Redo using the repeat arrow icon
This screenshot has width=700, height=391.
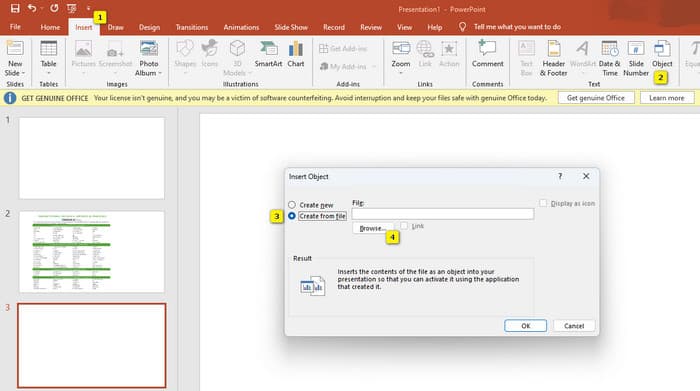coord(54,8)
